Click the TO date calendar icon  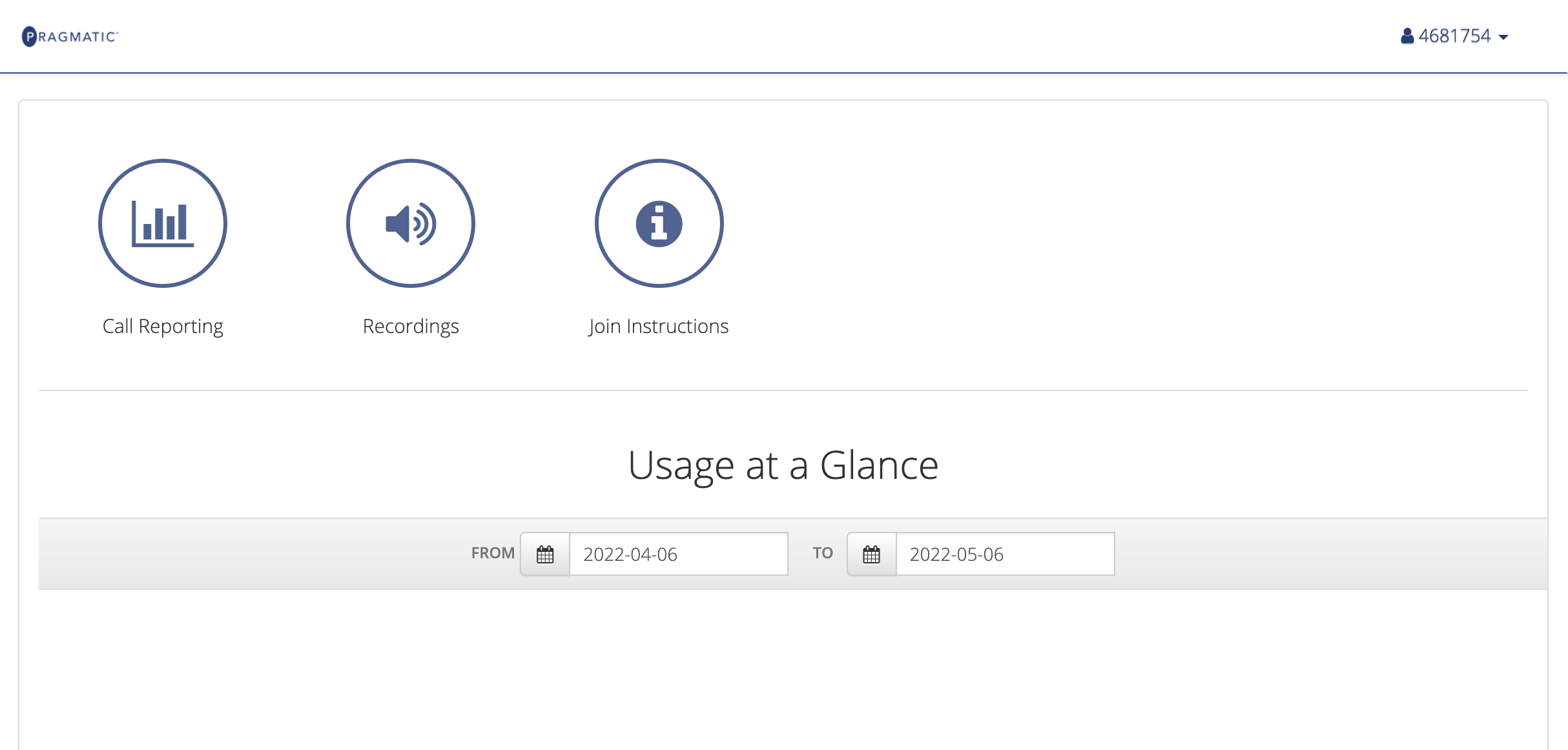pos(871,554)
